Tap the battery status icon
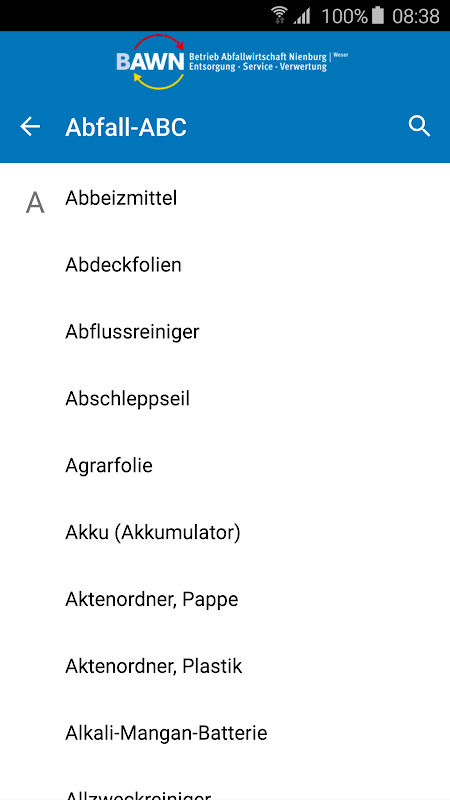Screen dimensions: 450x800 378,15
